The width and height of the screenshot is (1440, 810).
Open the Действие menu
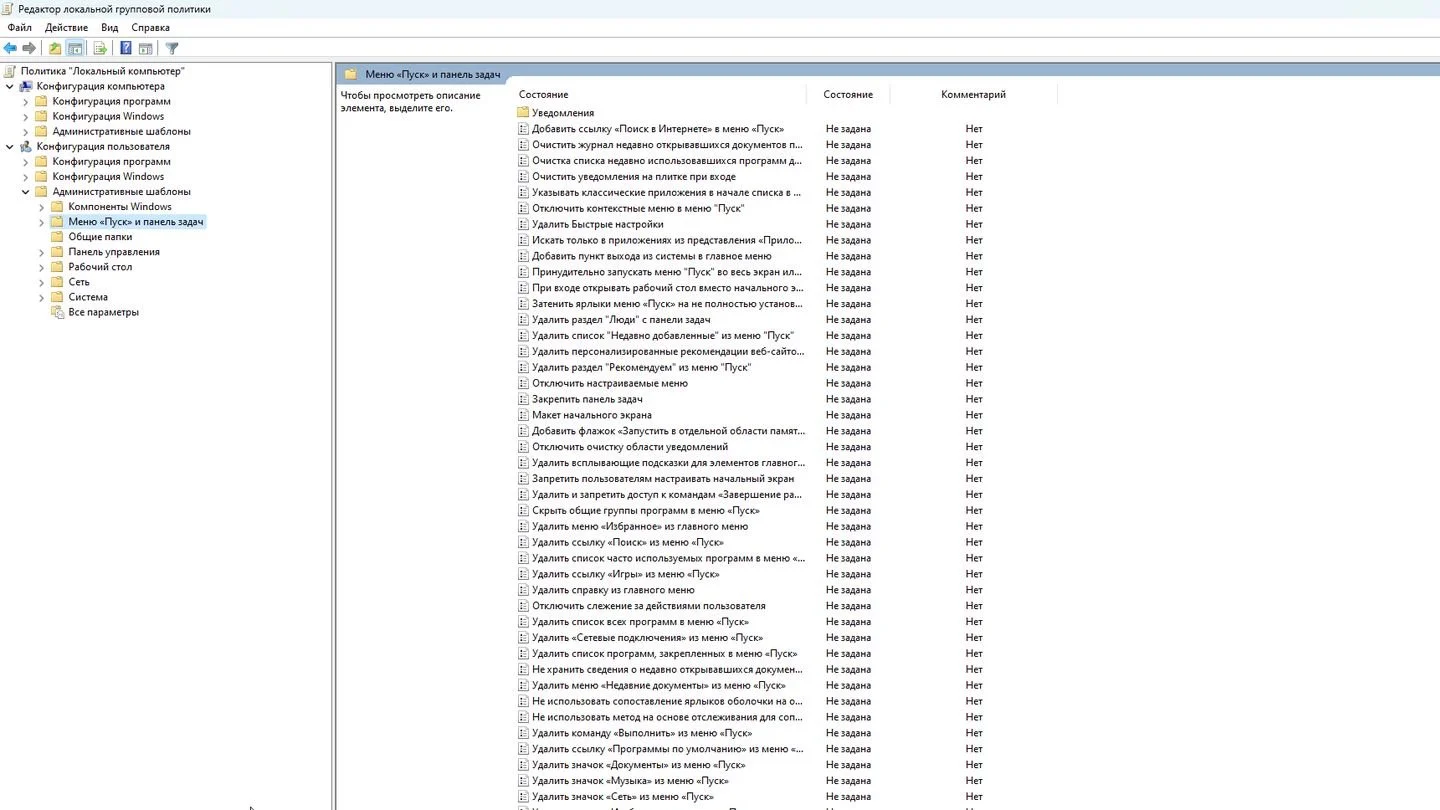pos(66,27)
